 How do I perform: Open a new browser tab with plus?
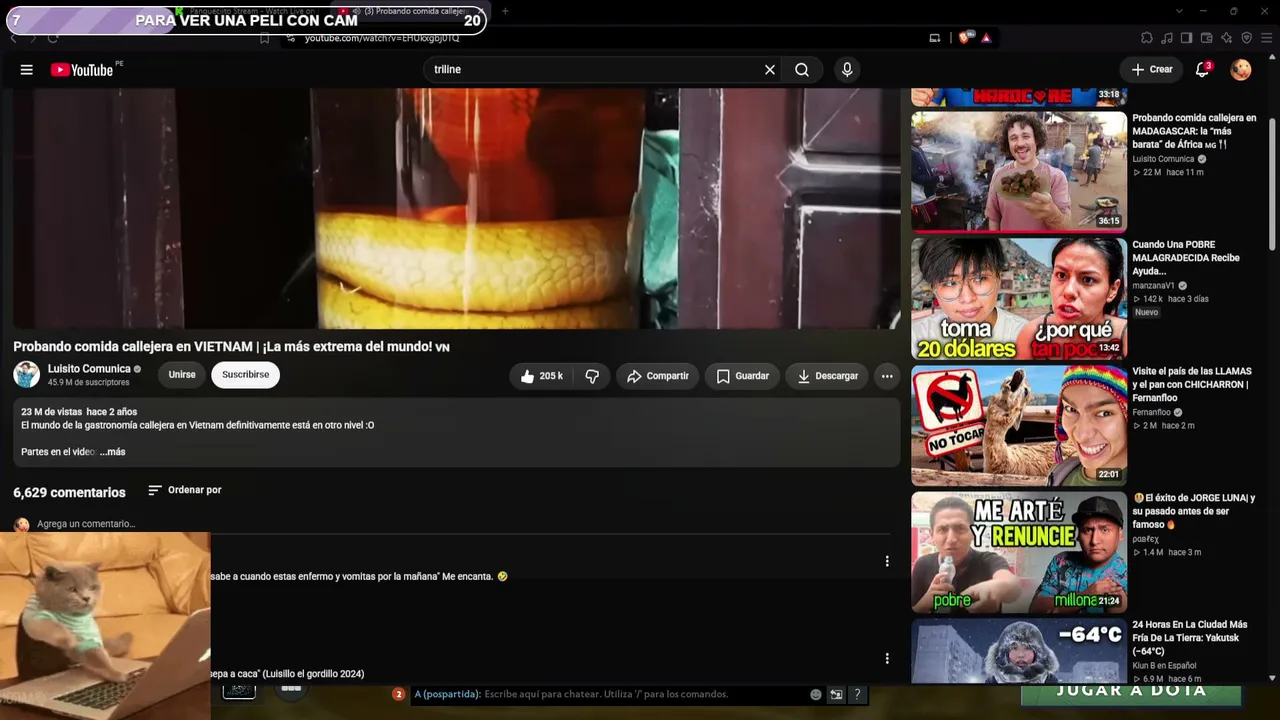click(x=505, y=11)
